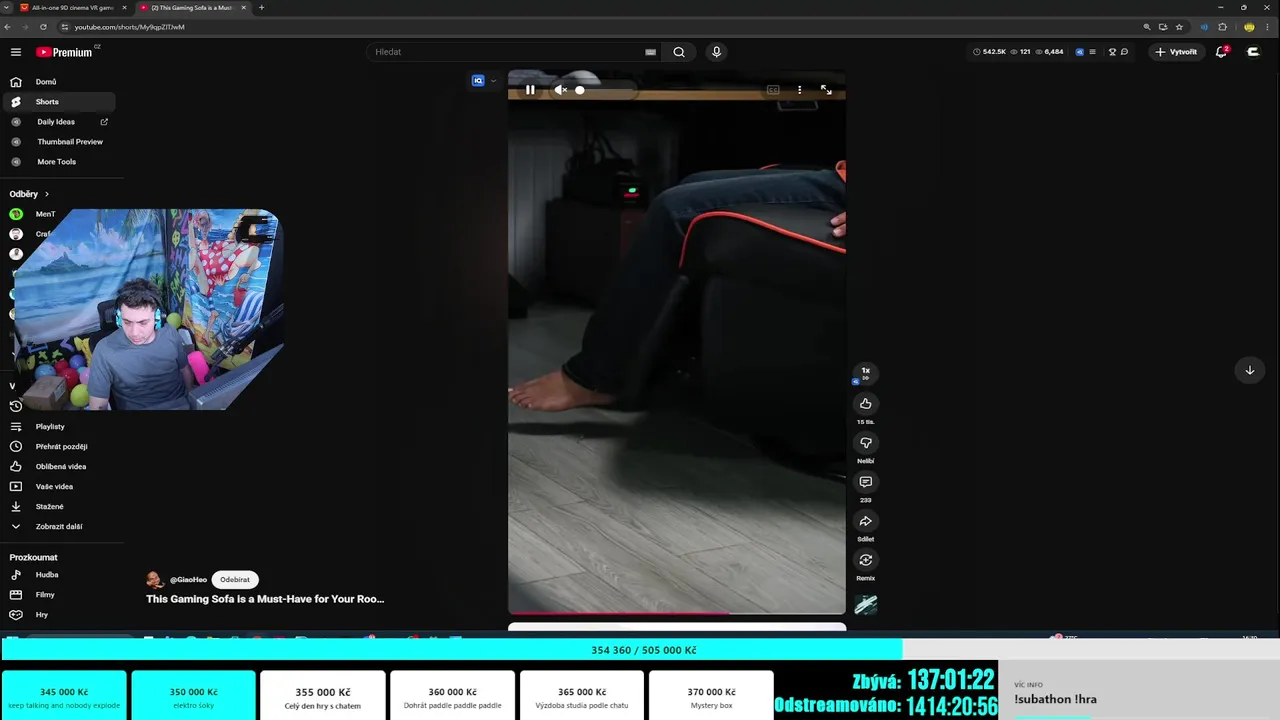Image resolution: width=1280 pixels, height=720 pixels.
Task: Open Filmy in Prozkoumat section
Action: point(60,595)
